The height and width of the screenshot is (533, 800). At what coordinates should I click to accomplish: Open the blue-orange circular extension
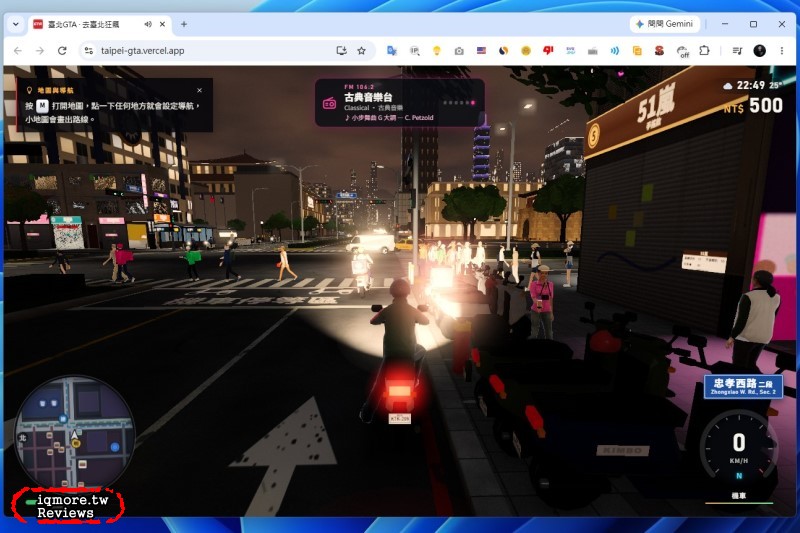click(504, 50)
